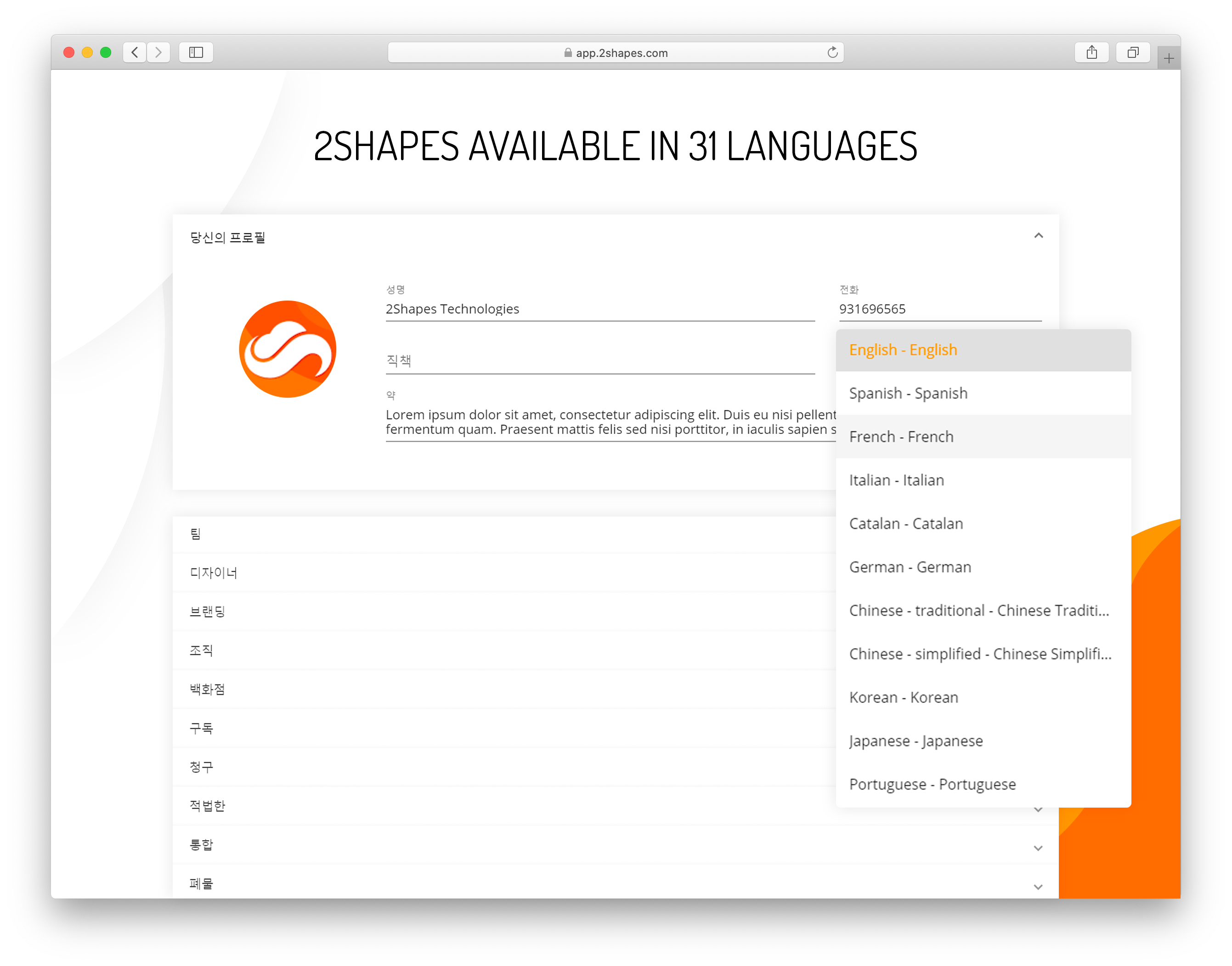Select Chinese - simplified language option

coord(983,654)
